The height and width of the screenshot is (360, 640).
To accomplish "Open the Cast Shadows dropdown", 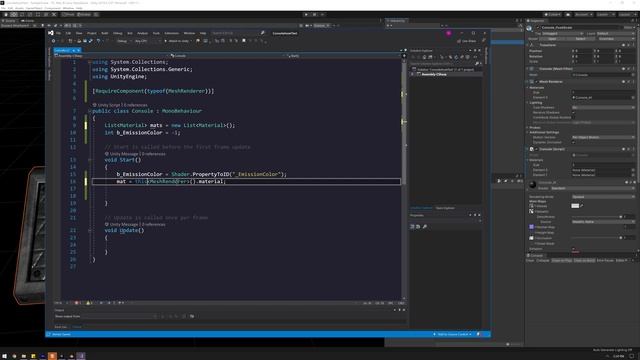I will 603,107.
